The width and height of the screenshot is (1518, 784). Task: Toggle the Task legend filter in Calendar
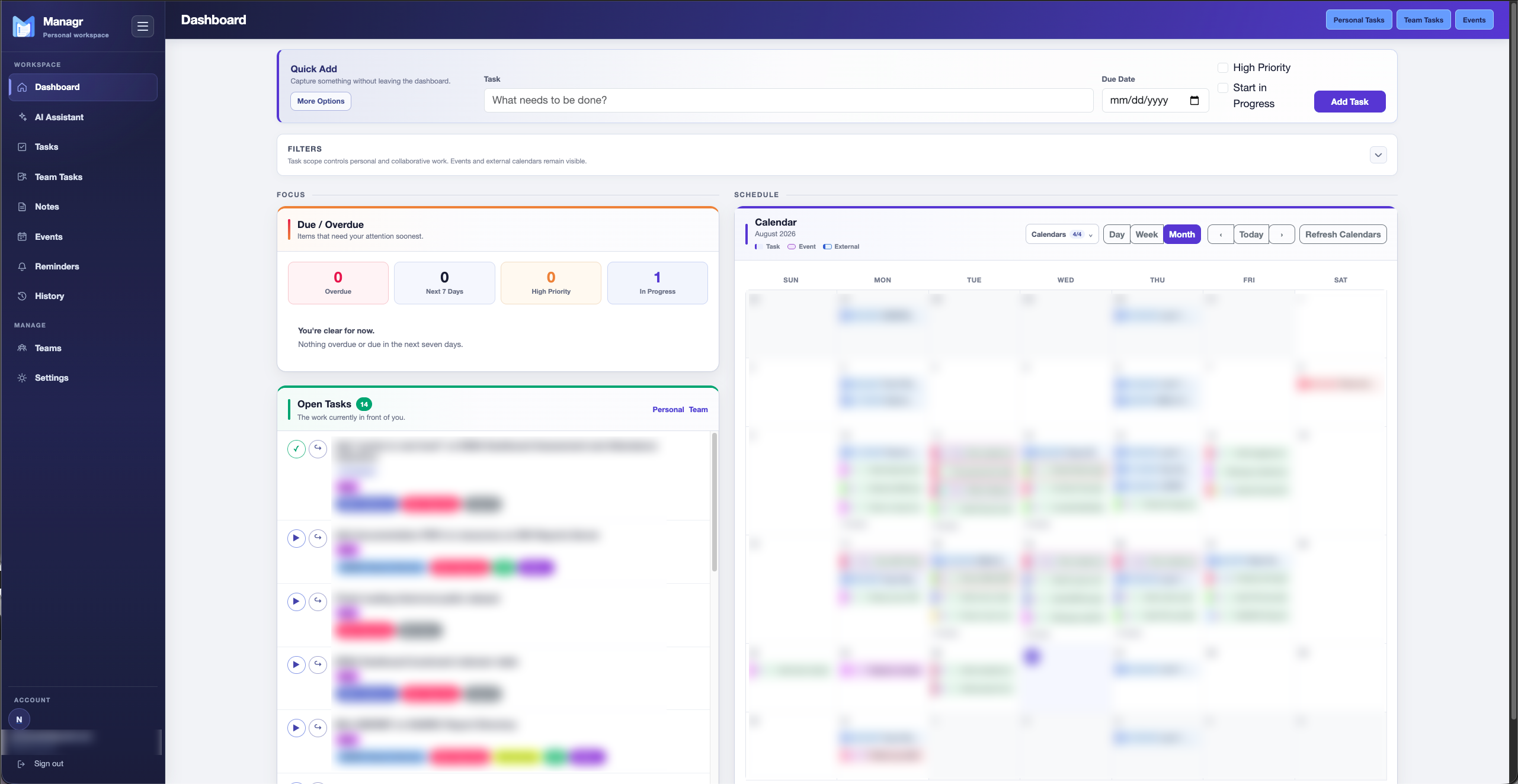(767, 247)
